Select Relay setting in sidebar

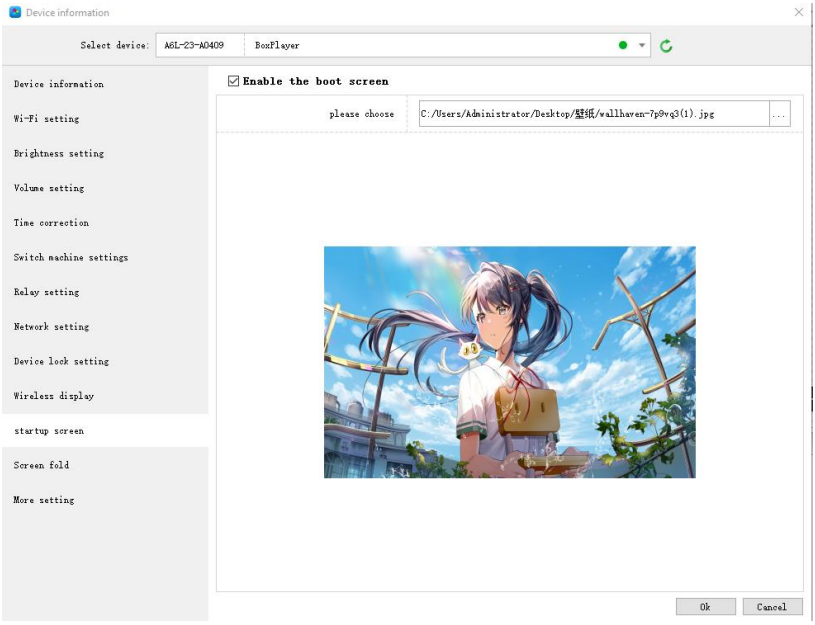pyautogui.click(x=105, y=292)
